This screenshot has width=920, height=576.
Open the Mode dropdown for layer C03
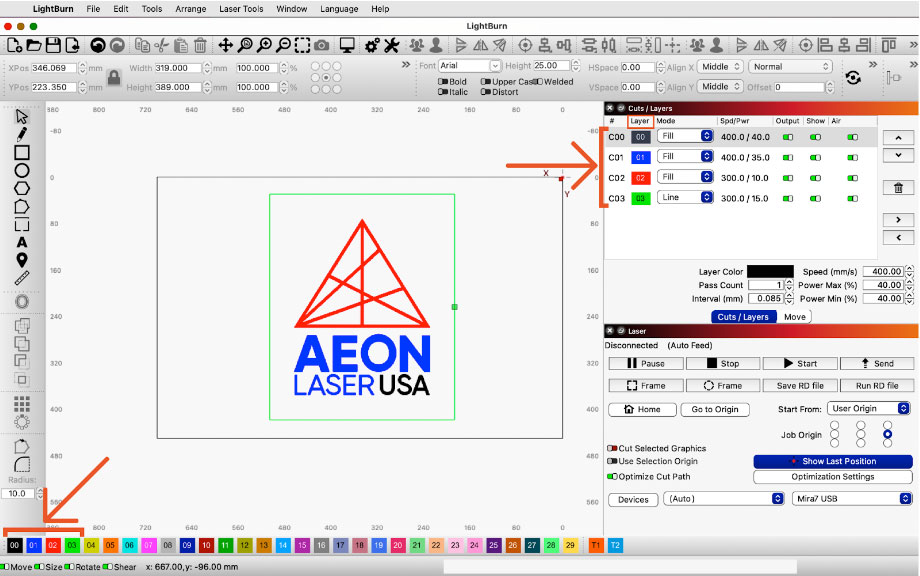pyautogui.click(x=685, y=198)
